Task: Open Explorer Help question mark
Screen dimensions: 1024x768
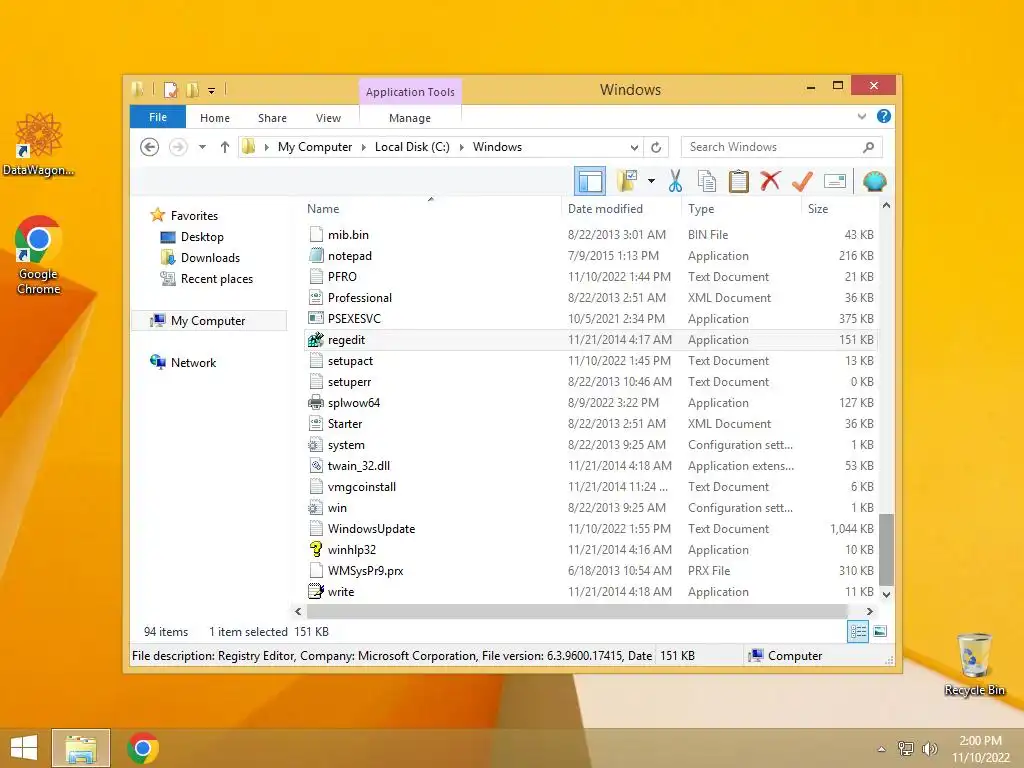Action: pyautogui.click(x=884, y=116)
